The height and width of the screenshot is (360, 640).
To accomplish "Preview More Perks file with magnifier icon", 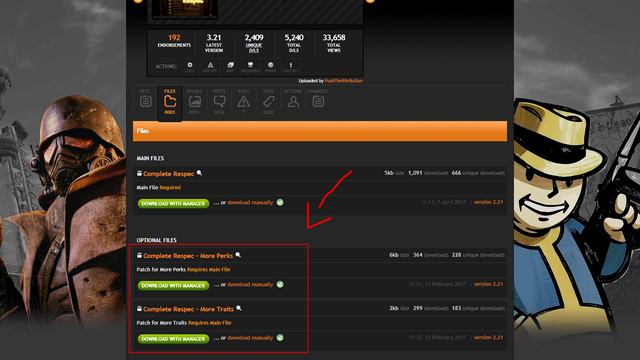I will [x=238, y=255].
